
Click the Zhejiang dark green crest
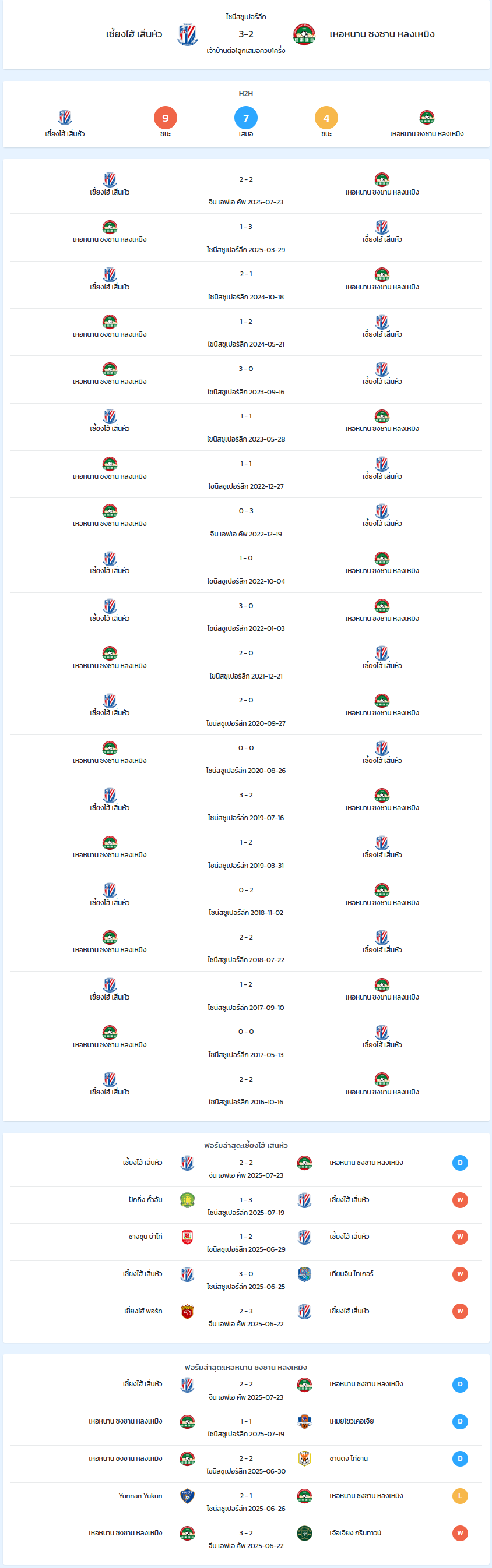coord(304,1532)
